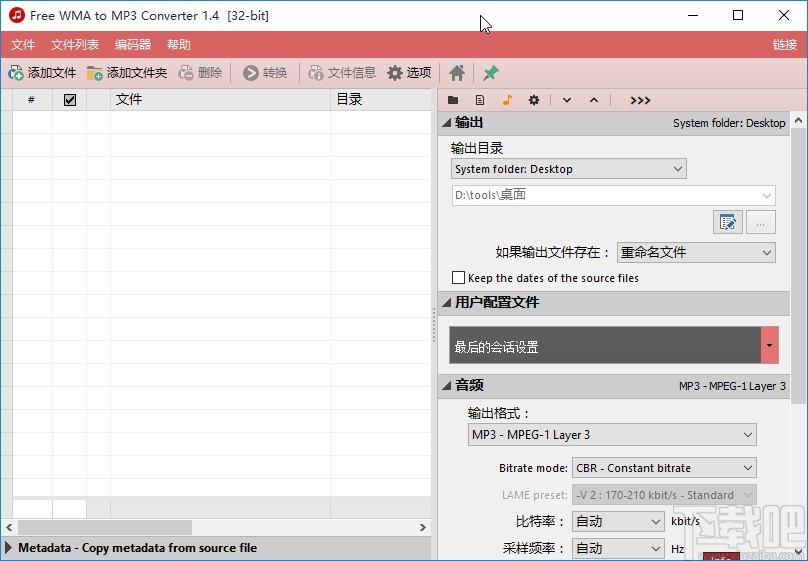Click the 文件 column header

click(x=221, y=99)
